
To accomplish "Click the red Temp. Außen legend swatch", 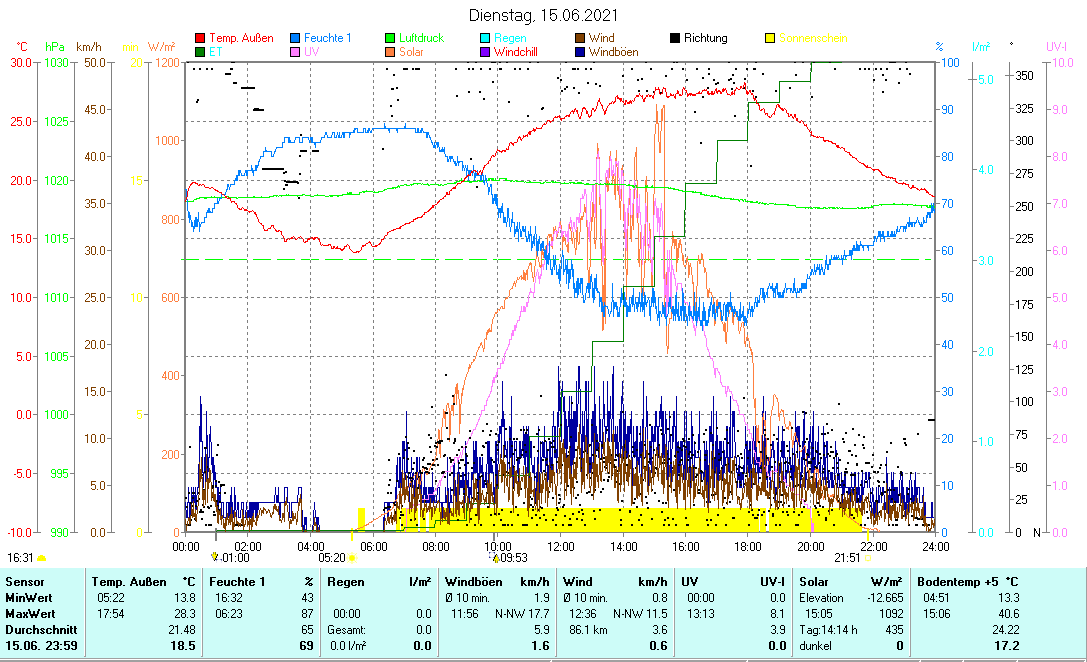I will 200,38.
